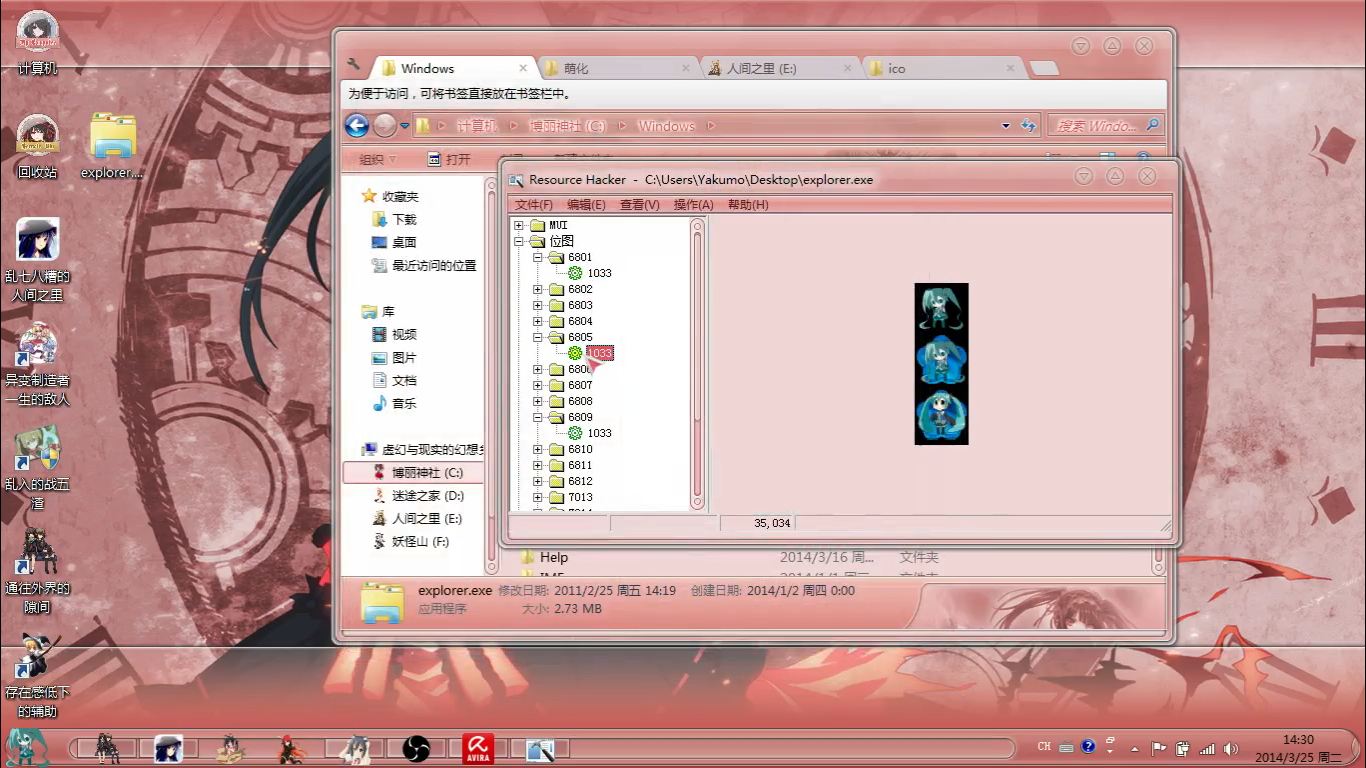The width and height of the screenshot is (1366, 768).
Task: Click the Miku bitmap preview image
Action: click(941, 364)
